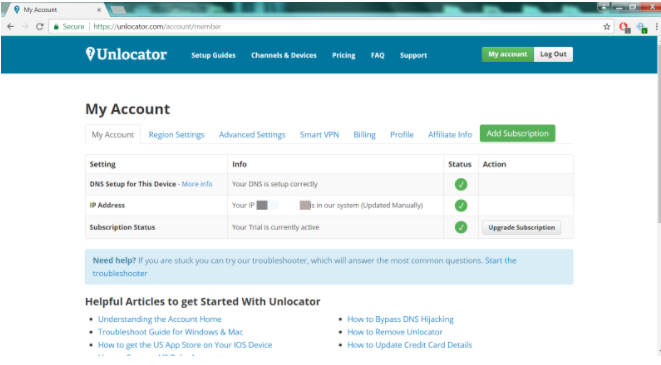The image size is (661, 365).
Task: Click 'Your Trial is currently active' text
Action: (x=275, y=227)
